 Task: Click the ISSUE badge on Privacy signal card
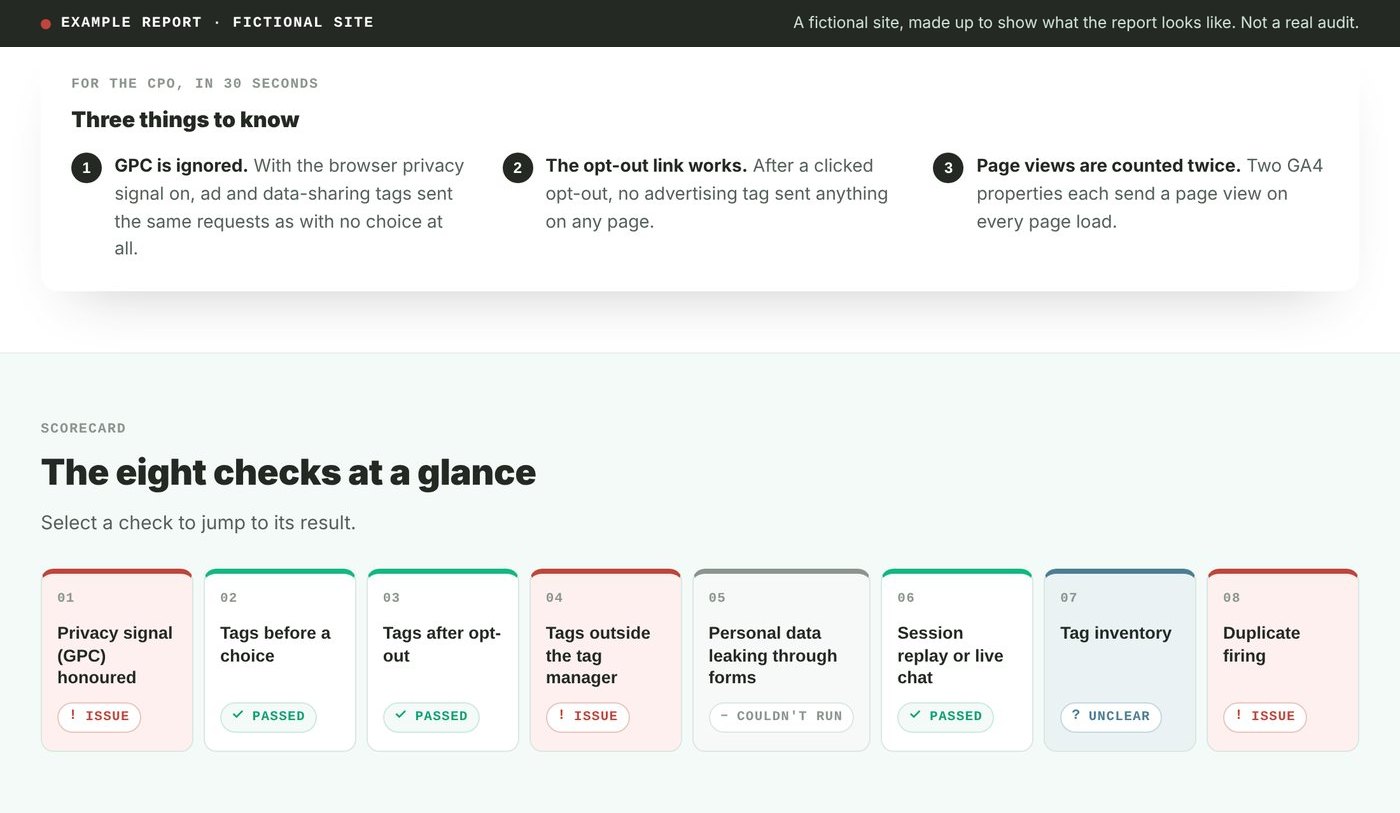click(99, 717)
